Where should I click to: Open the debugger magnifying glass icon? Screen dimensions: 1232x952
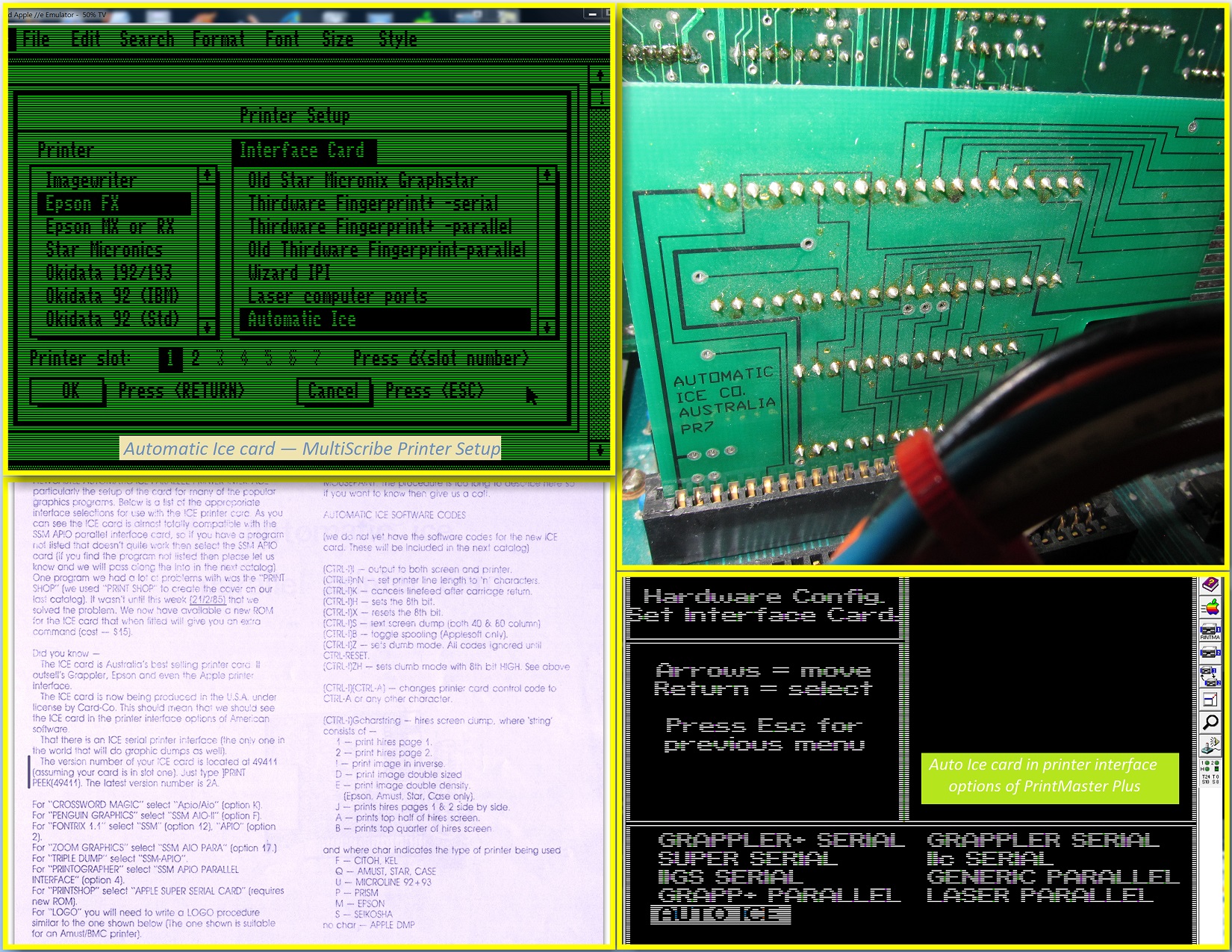pos(1210,722)
